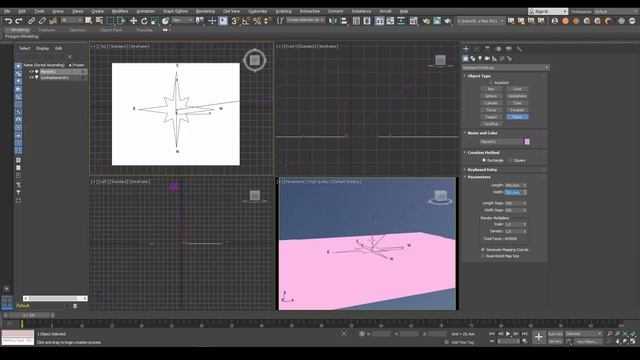This screenshot has width=640, height=360.
Task: Activate Select and Scale tool
Action: [155, 21]
